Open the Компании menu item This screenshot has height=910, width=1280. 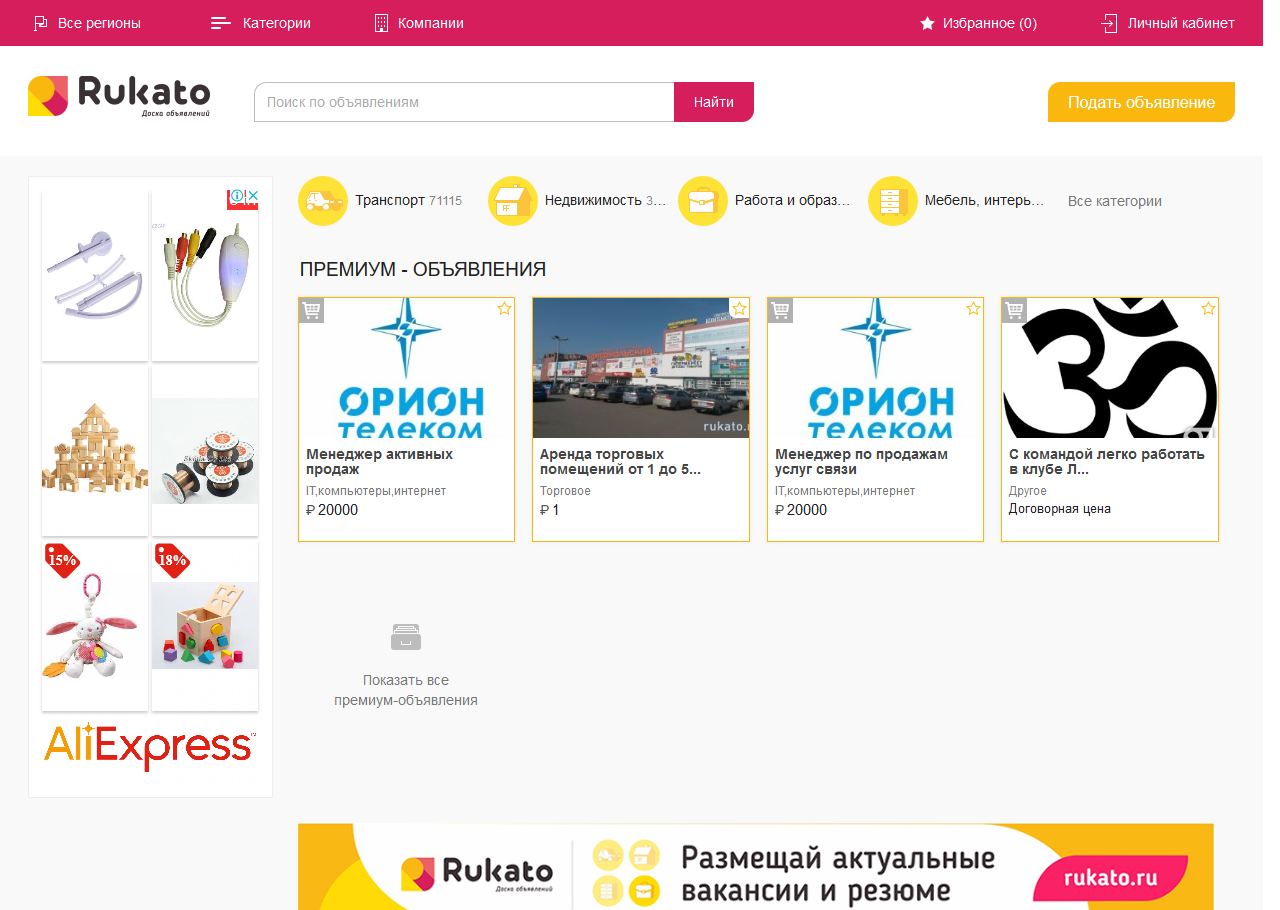click(419, 23)
